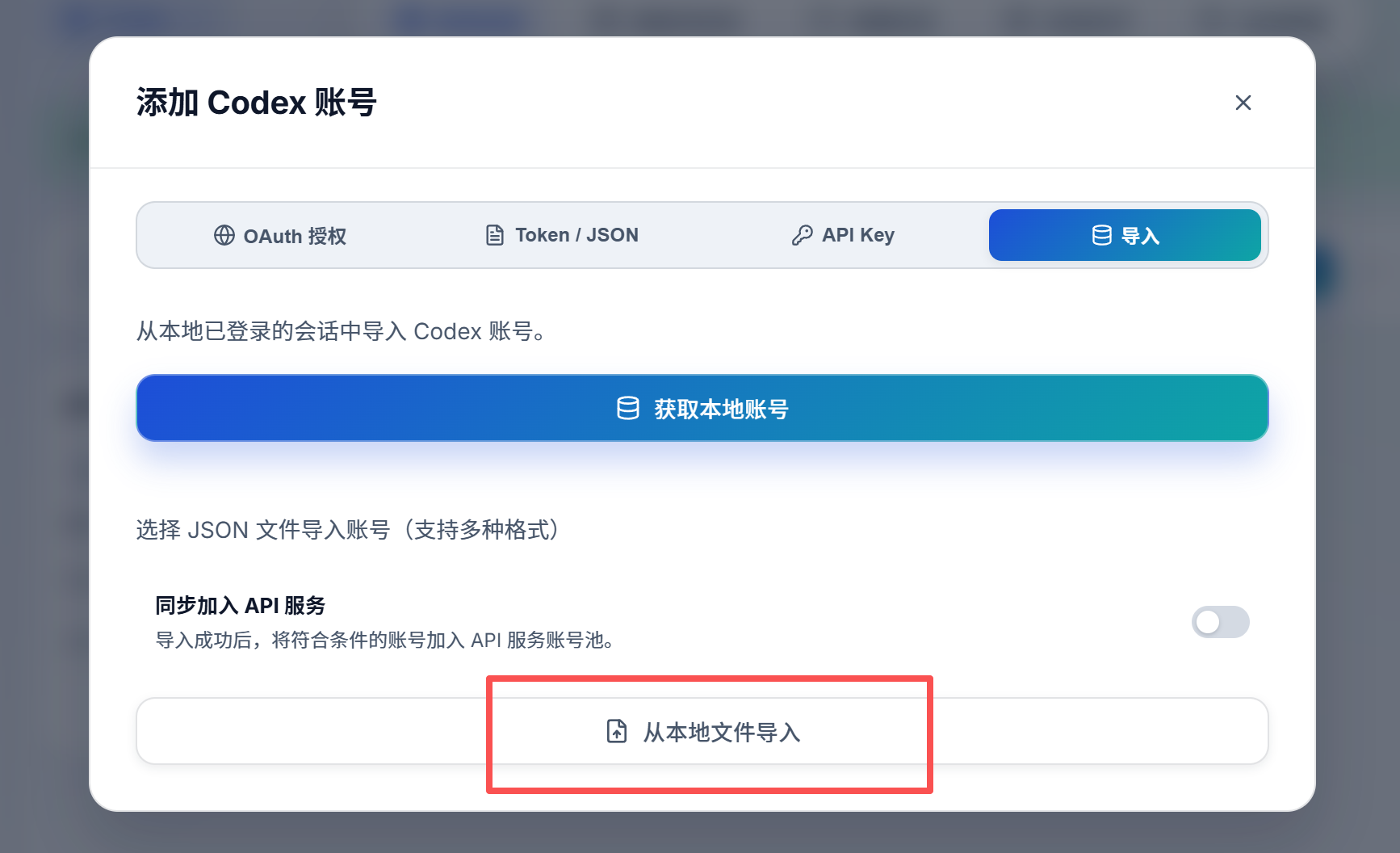Click the 获取本地账号 button
Viewport: 1400px width, 853px height.
point(702,408)
